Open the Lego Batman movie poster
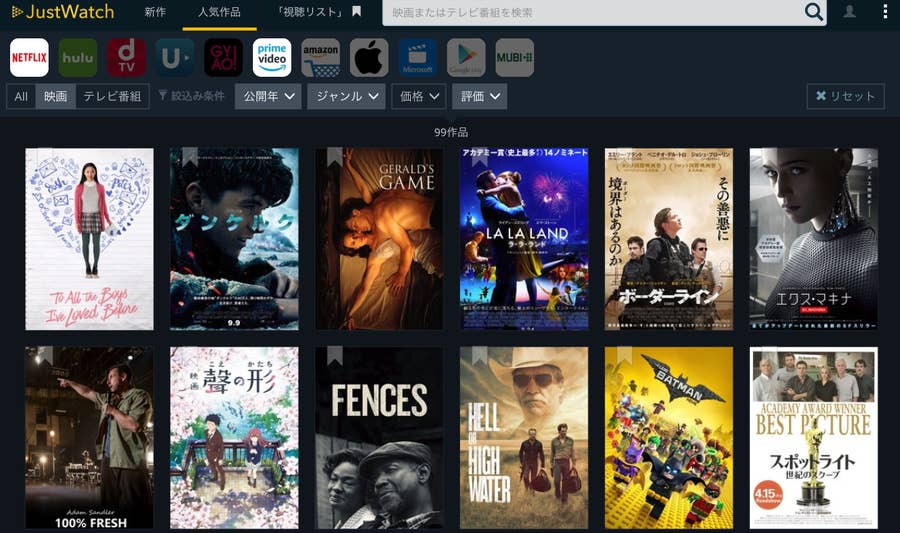Screen dimensions: 900x533 click(x=669, y=438)
